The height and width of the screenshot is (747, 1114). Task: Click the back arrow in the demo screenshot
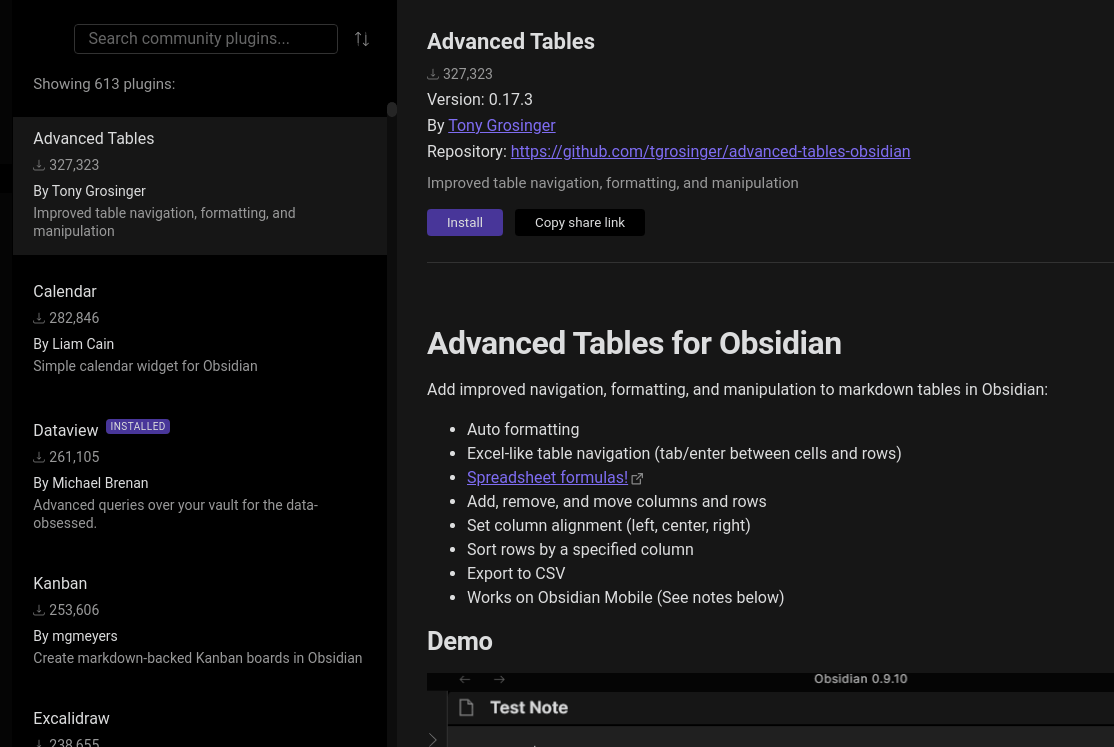(464, 679)
